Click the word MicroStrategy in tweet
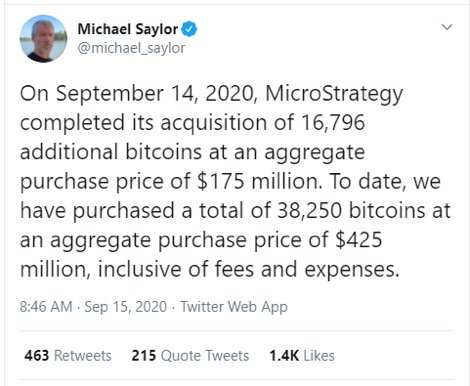 (334, 95)
